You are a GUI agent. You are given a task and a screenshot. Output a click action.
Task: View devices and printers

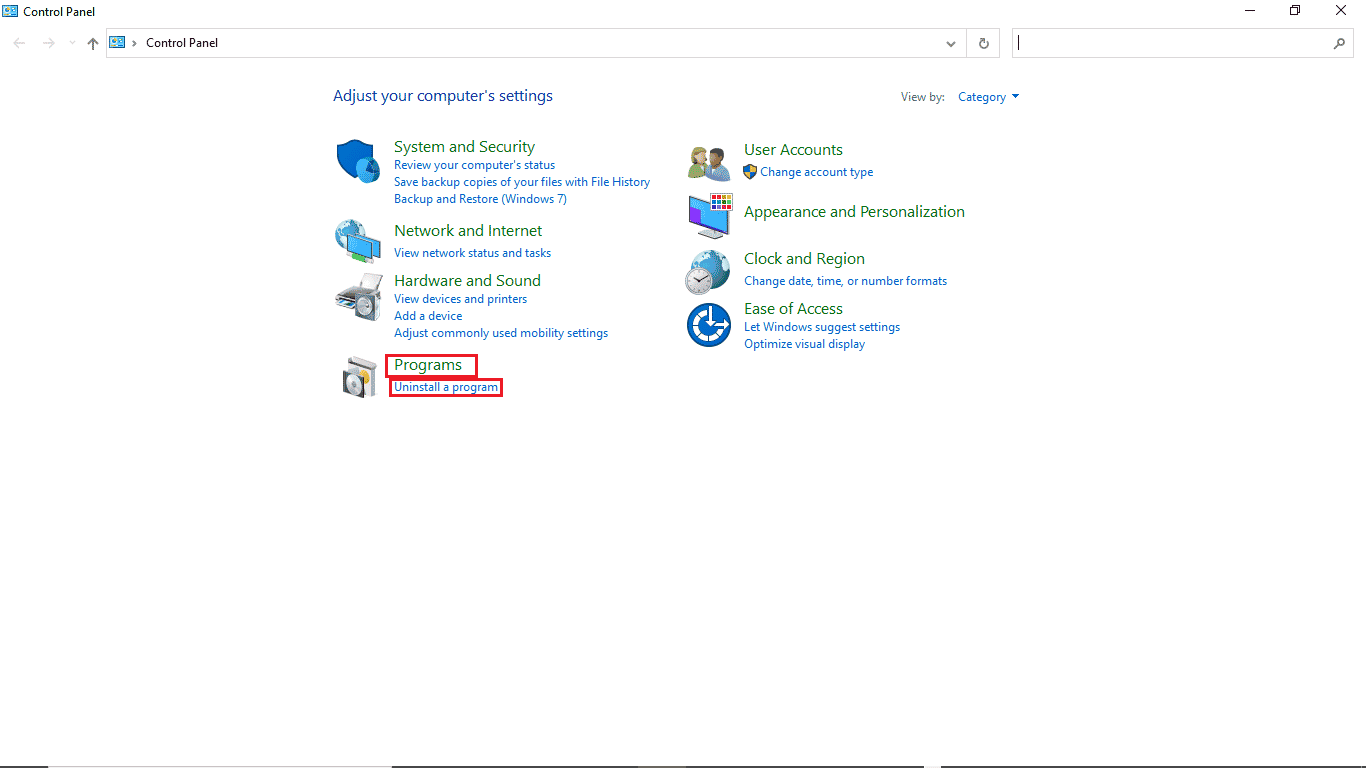point(460,299)
